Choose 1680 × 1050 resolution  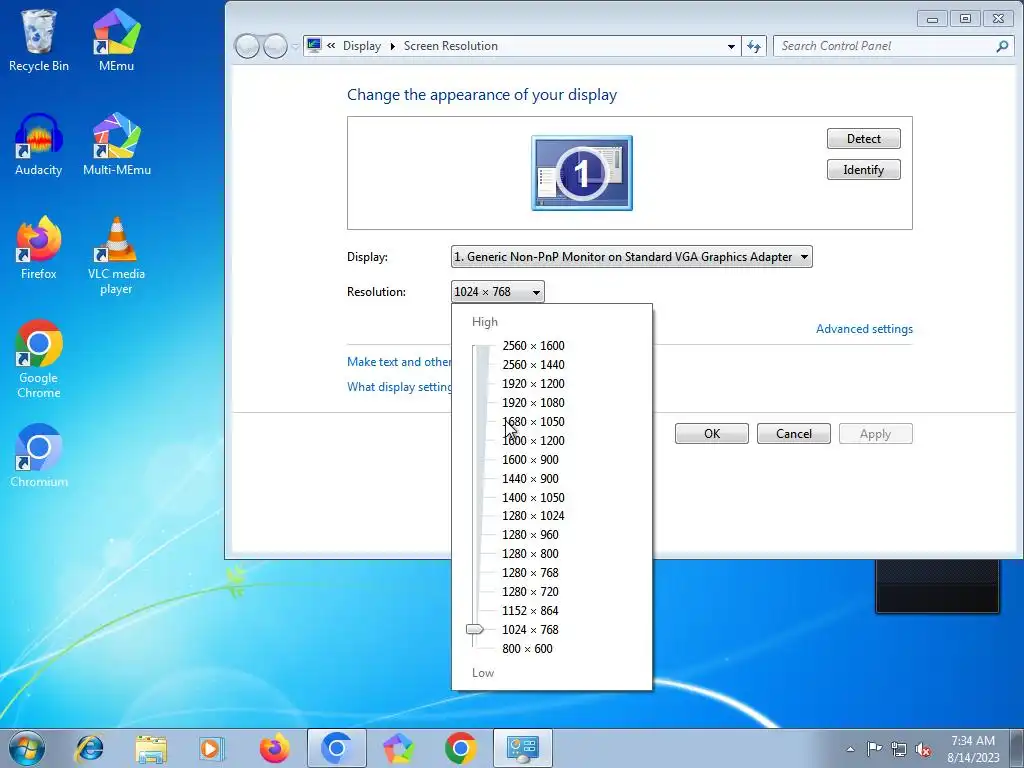point(533,421)
